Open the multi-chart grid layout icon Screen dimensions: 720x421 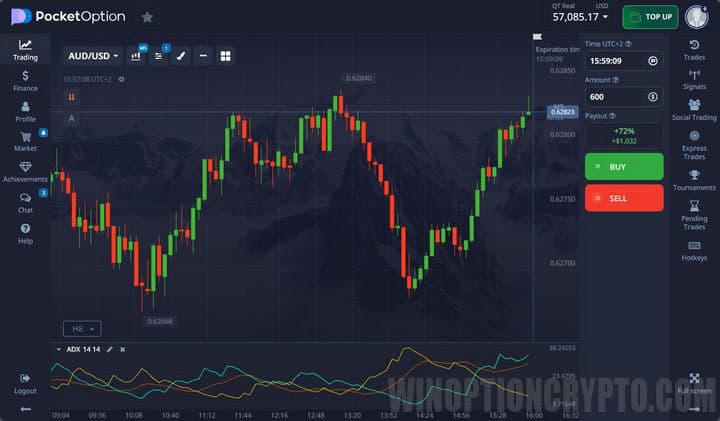coord(225,56)
